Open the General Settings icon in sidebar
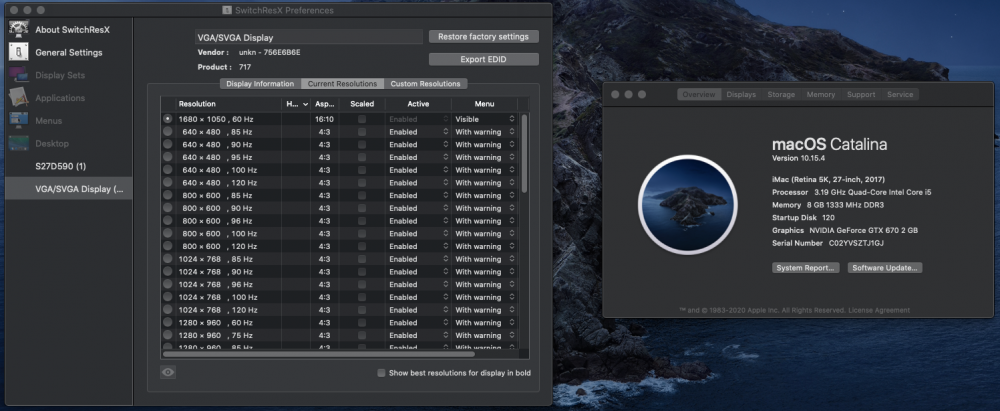The height and width of the screenshot is (411, 1000). (x=18, y=52)
